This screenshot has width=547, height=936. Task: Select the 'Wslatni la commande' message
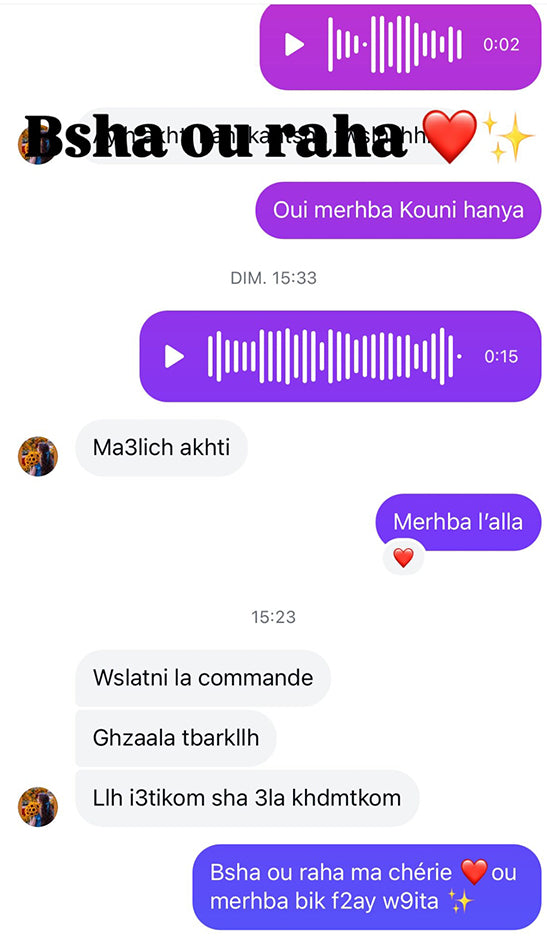(203, 678)
